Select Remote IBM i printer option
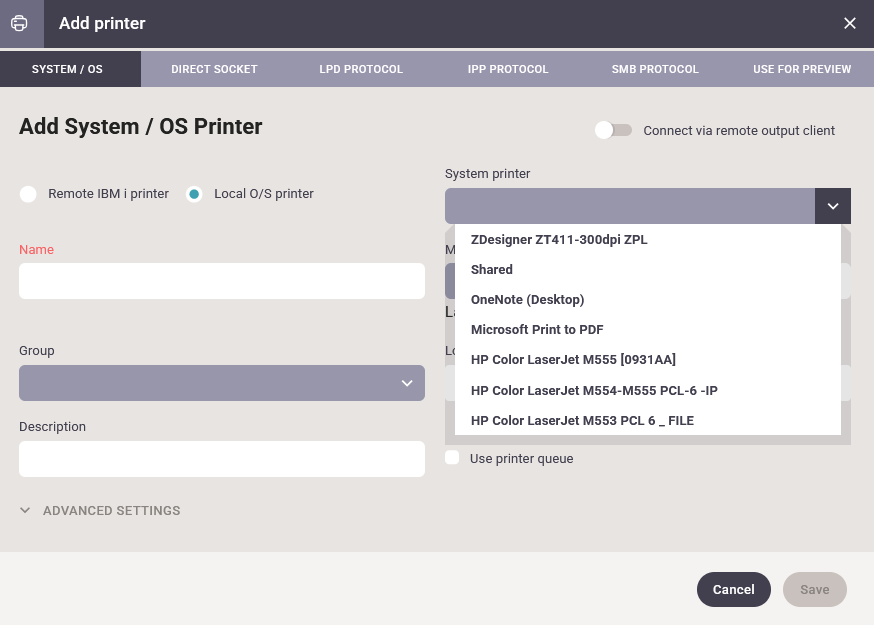874x625 pixels. pyautogui.click(x=29, y=194)
